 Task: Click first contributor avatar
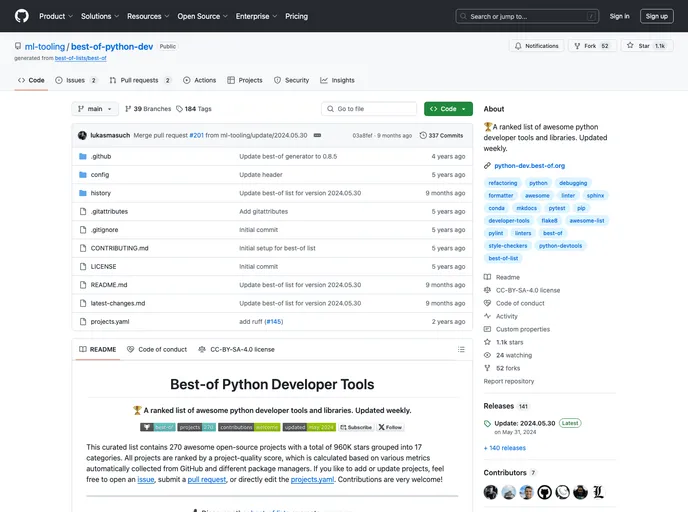click(x=491, y=492)
